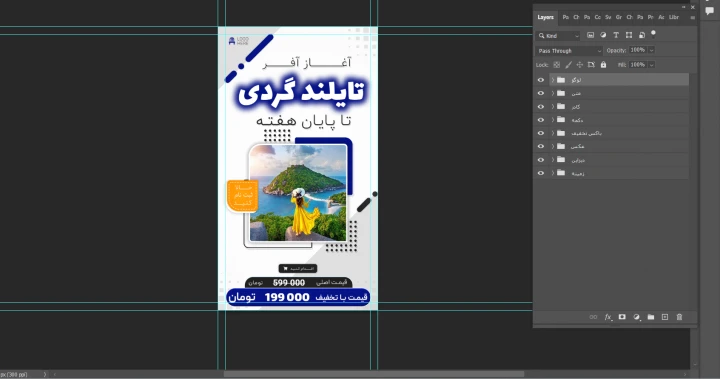
Task: Click the lock position (move arrows) icon
Action: pyautogui.click(x=579, y=65)
